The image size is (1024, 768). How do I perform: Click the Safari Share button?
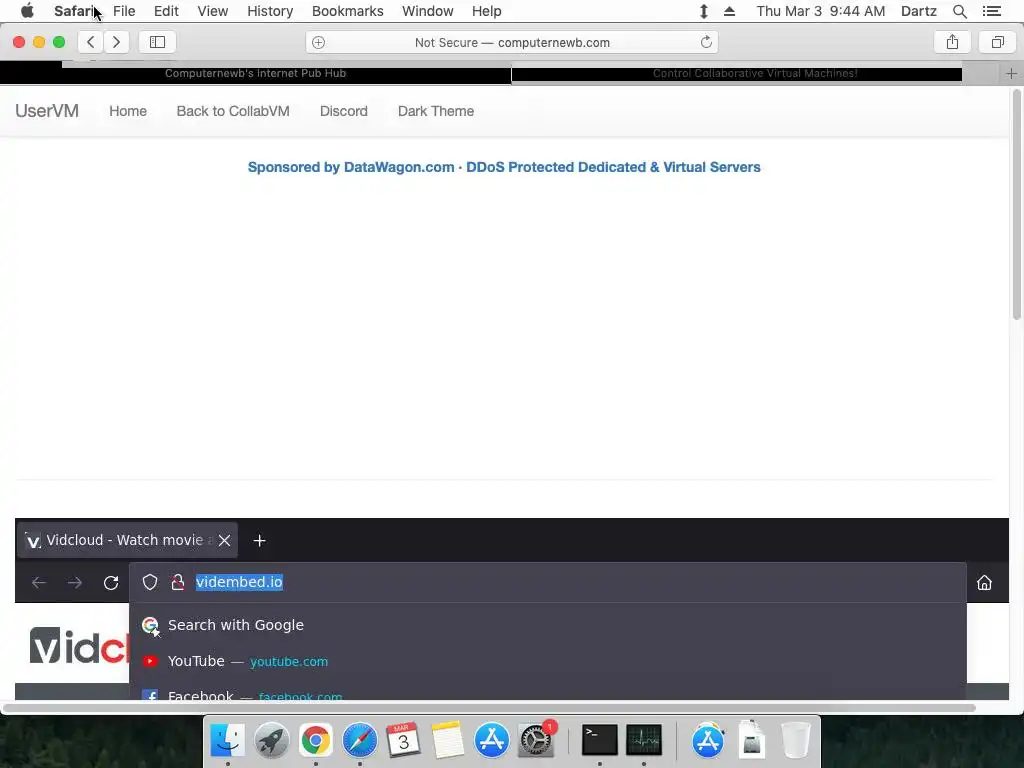coord(952,42)
